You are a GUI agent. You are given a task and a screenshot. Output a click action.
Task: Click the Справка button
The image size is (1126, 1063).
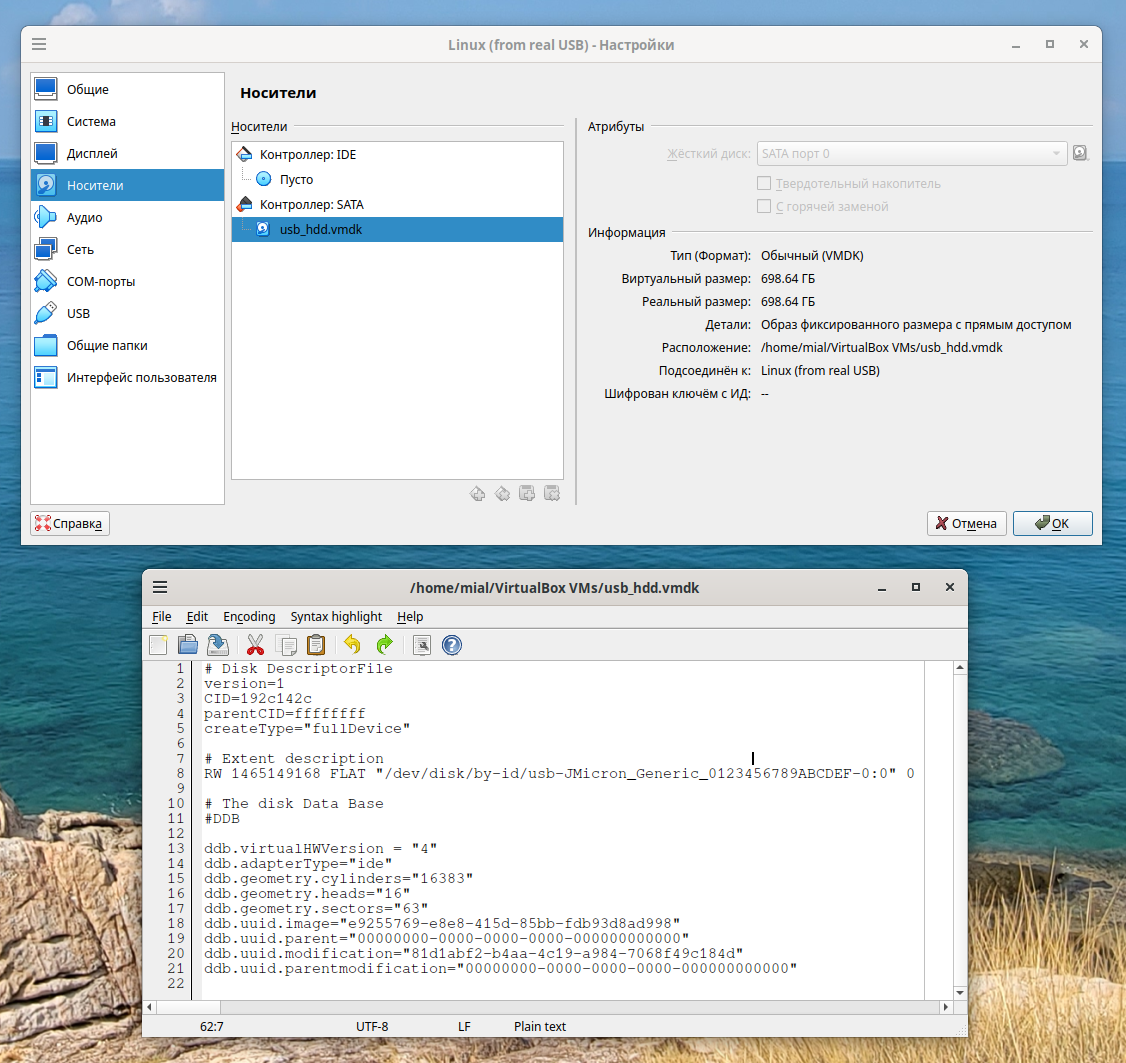69,523
